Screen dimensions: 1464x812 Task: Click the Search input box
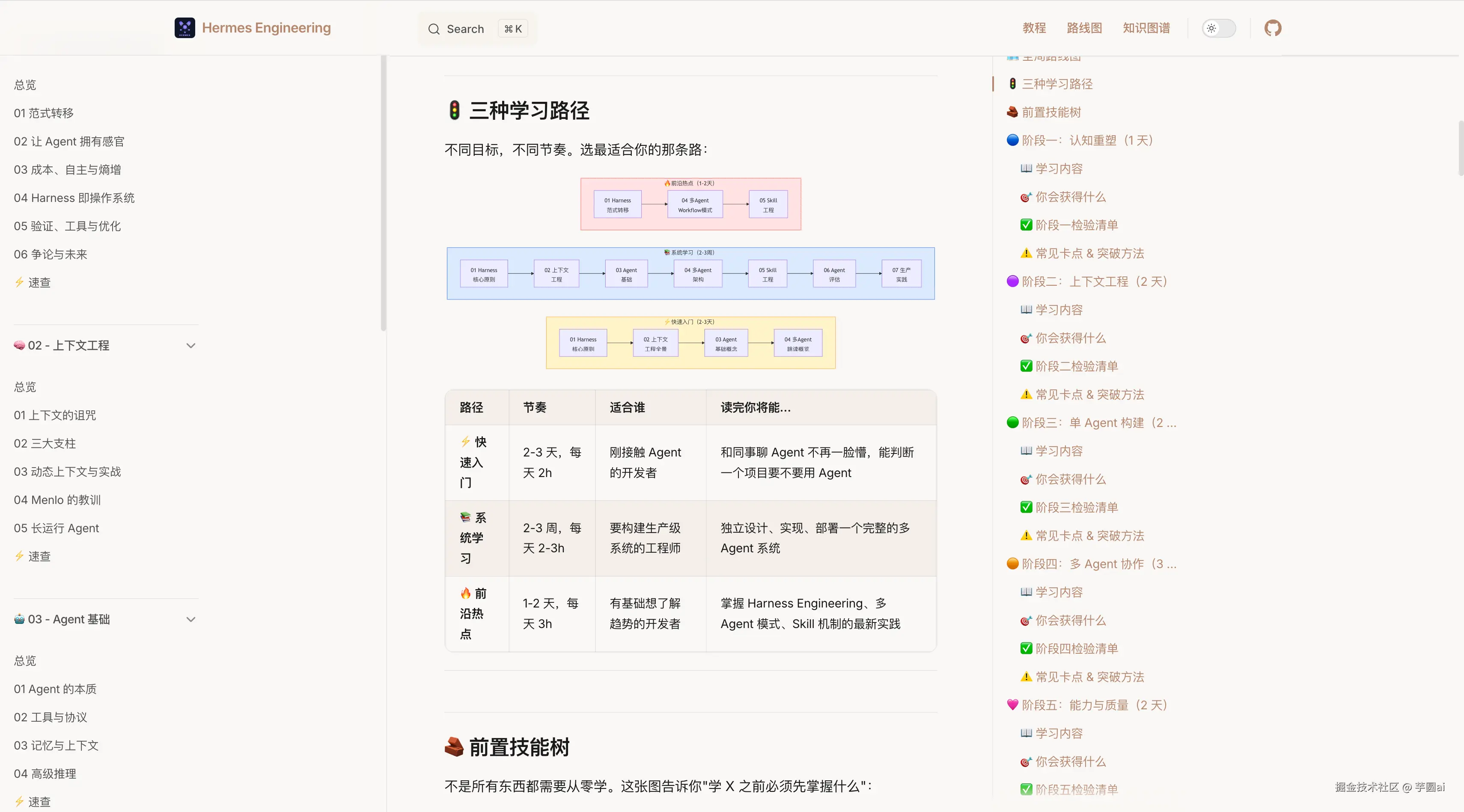pos(476,29)
